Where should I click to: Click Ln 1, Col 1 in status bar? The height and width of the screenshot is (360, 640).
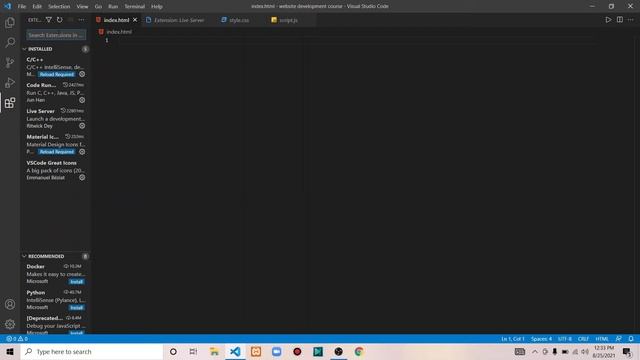coord(513,339)
